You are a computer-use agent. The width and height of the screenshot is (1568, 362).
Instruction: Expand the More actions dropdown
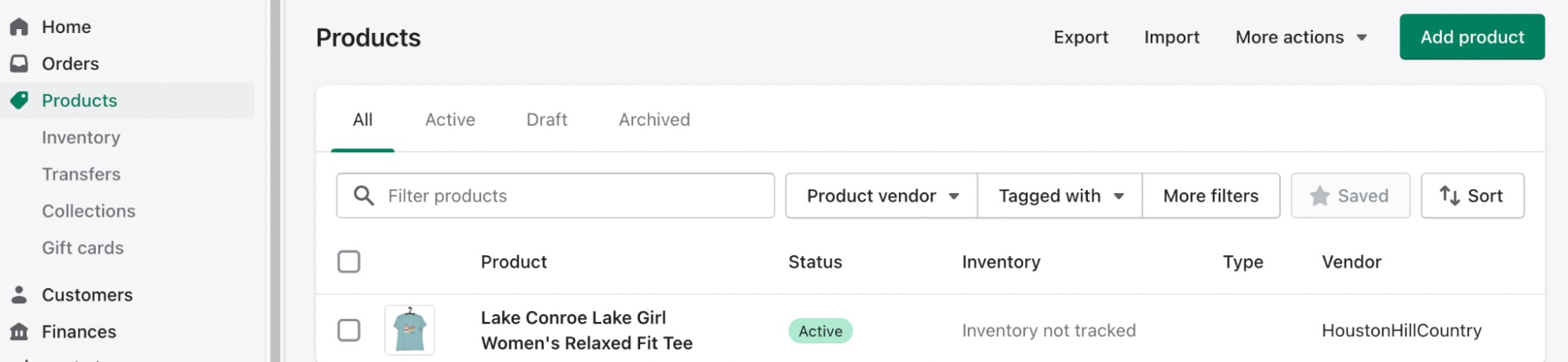[1301, 37]
